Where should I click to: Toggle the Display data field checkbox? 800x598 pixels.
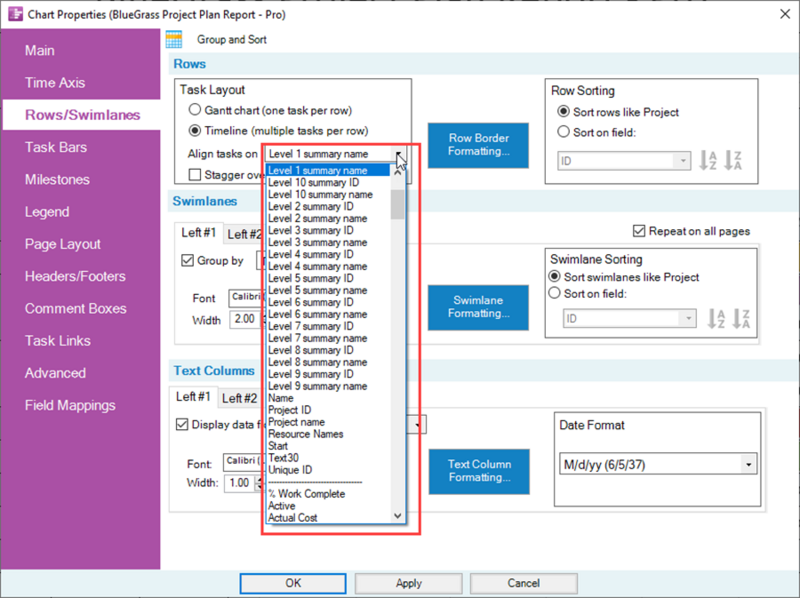tap(182, 425)
